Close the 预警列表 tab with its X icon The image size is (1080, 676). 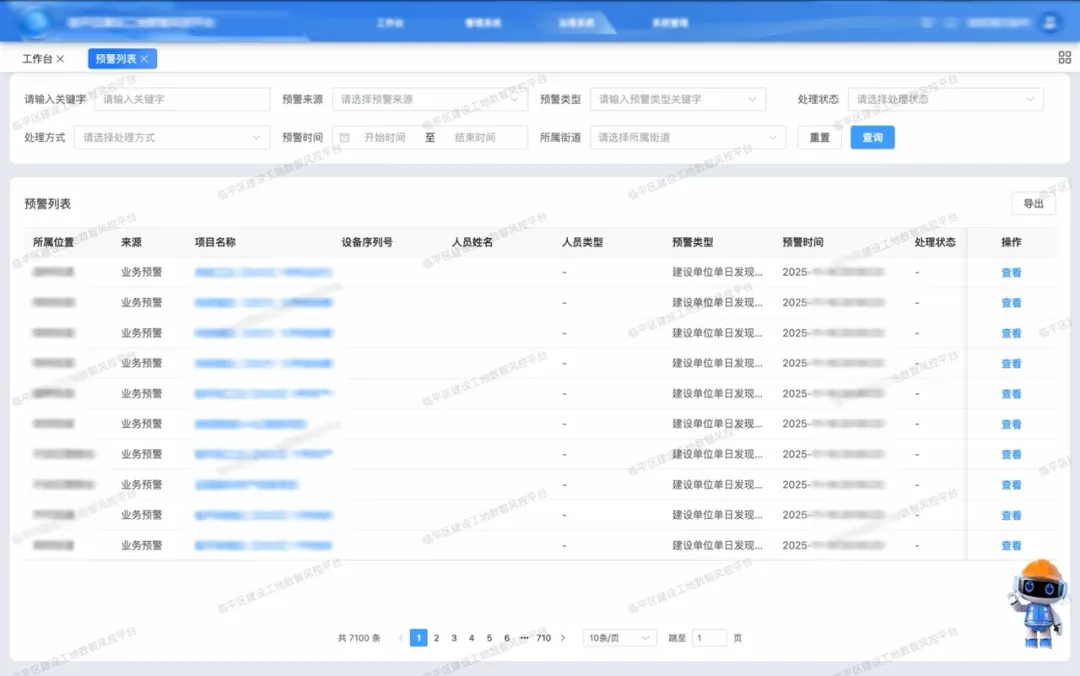point(144,59)
